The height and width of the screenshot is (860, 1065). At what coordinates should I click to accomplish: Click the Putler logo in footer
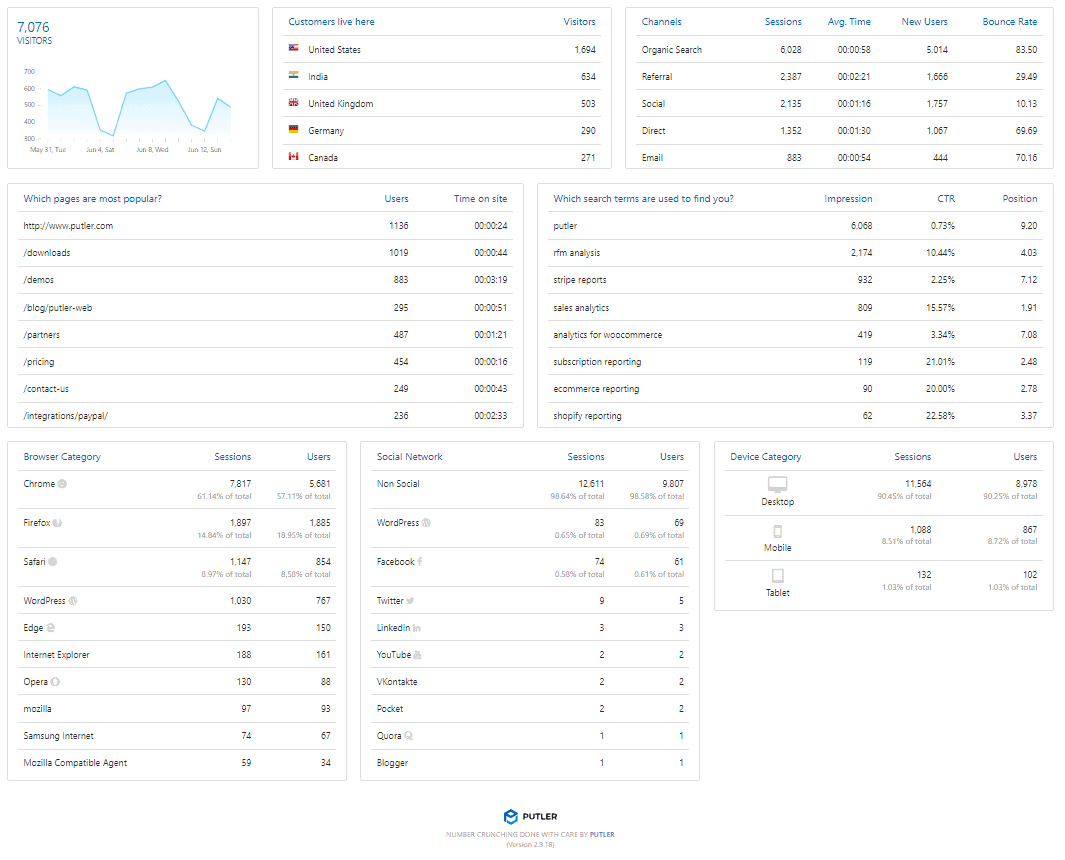530,817
